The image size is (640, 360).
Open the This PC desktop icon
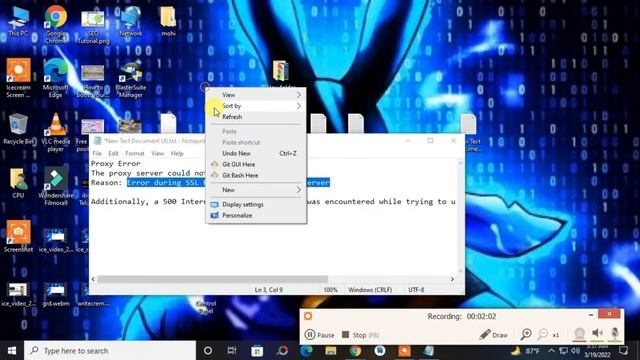(x=18, y=21)
